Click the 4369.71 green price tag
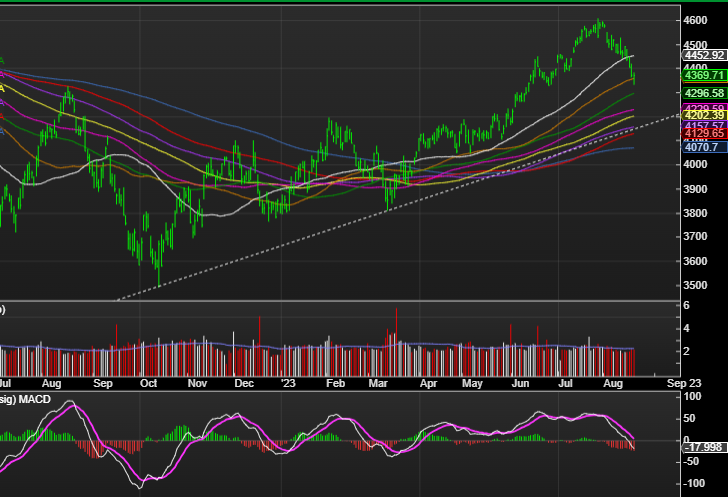This screenshot has height=497, width=728. pyautogui.click(x=704, y=75)
